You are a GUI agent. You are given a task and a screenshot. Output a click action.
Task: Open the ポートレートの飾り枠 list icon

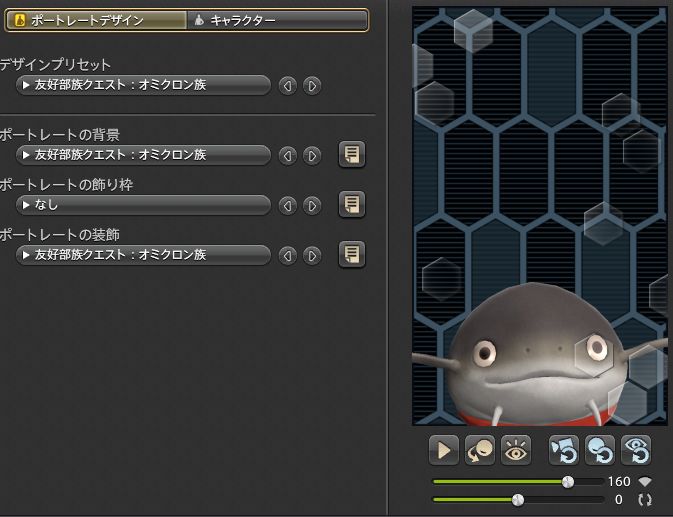click(x=352, y=204)
